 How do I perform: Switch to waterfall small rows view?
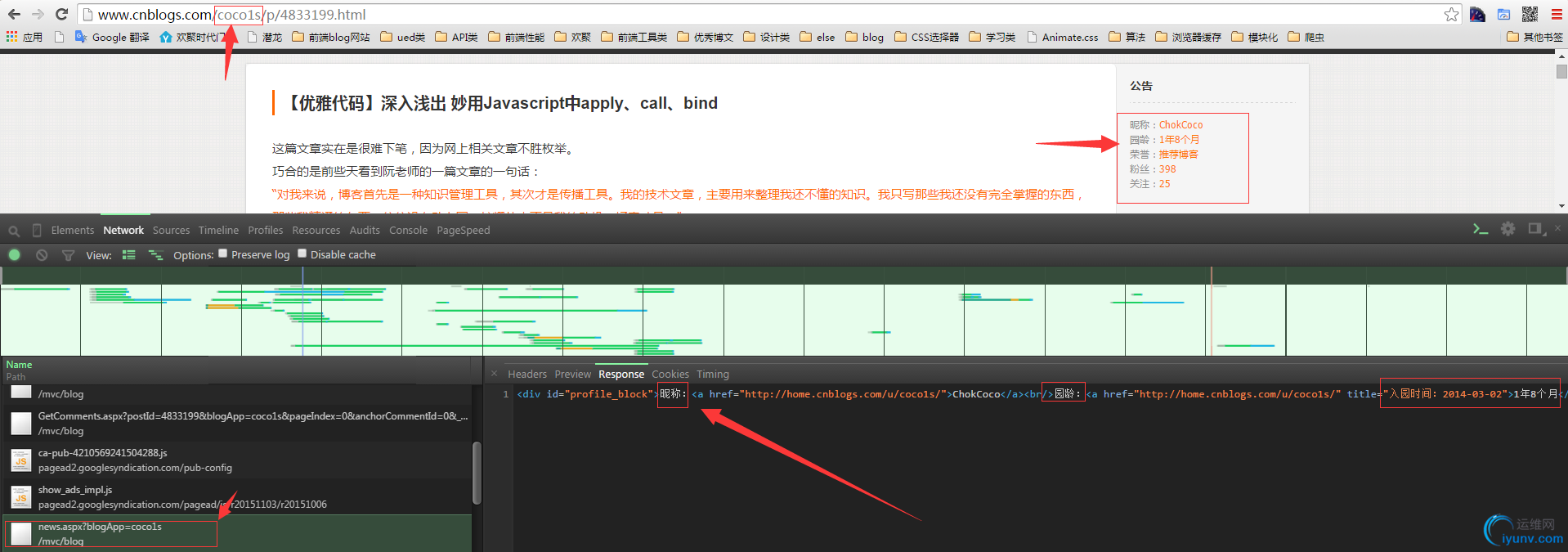click(155, 255)
